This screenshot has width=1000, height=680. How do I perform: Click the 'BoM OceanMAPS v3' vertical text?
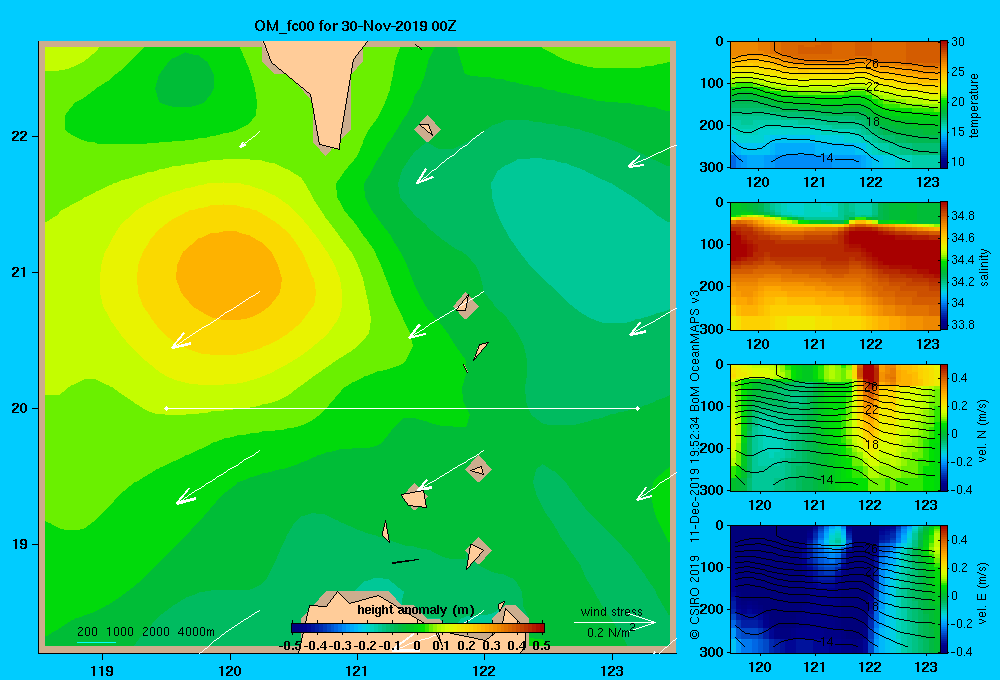point(695,351)
